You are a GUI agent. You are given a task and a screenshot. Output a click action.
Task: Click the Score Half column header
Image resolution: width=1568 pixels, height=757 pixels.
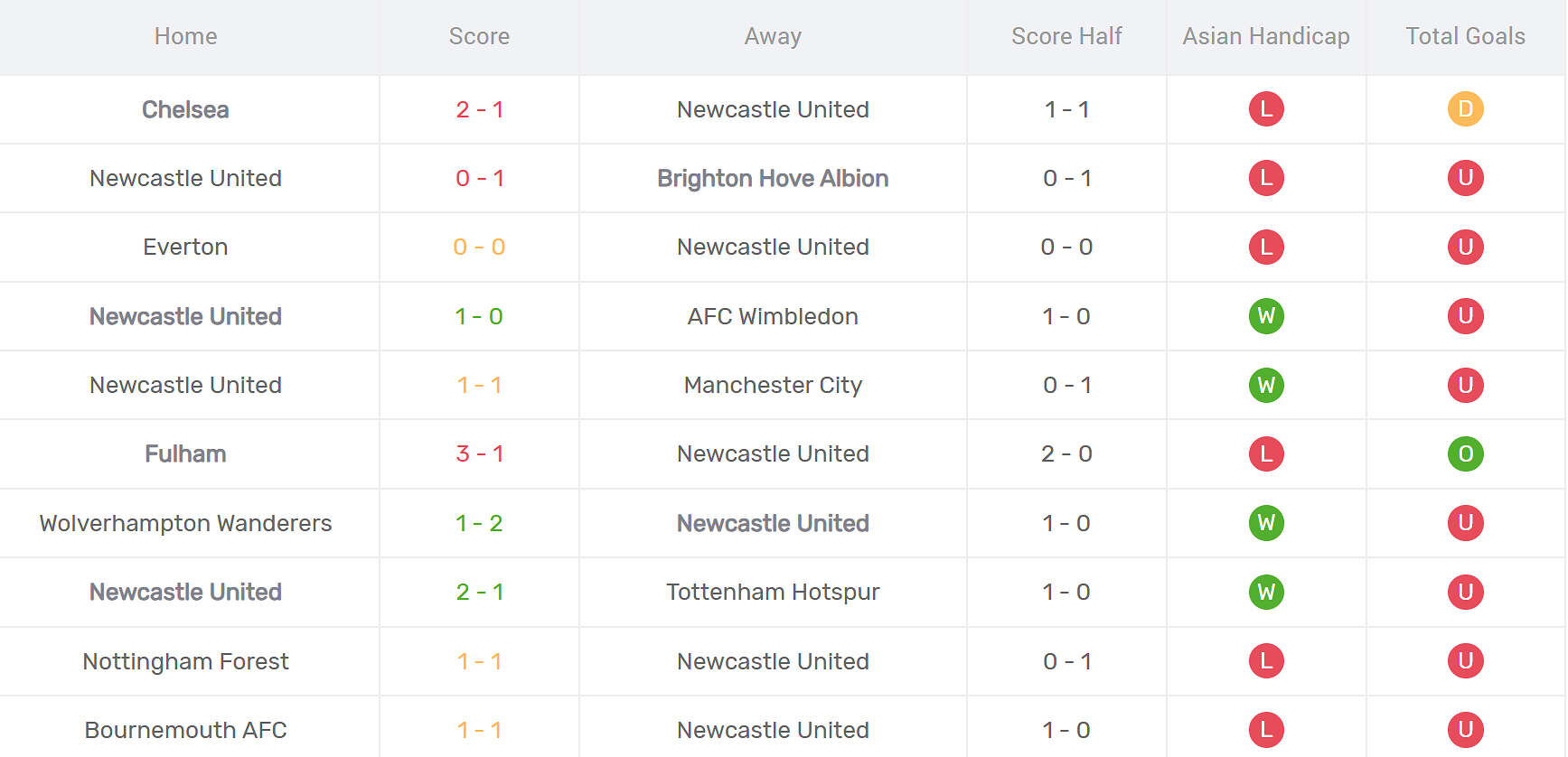1066,36
